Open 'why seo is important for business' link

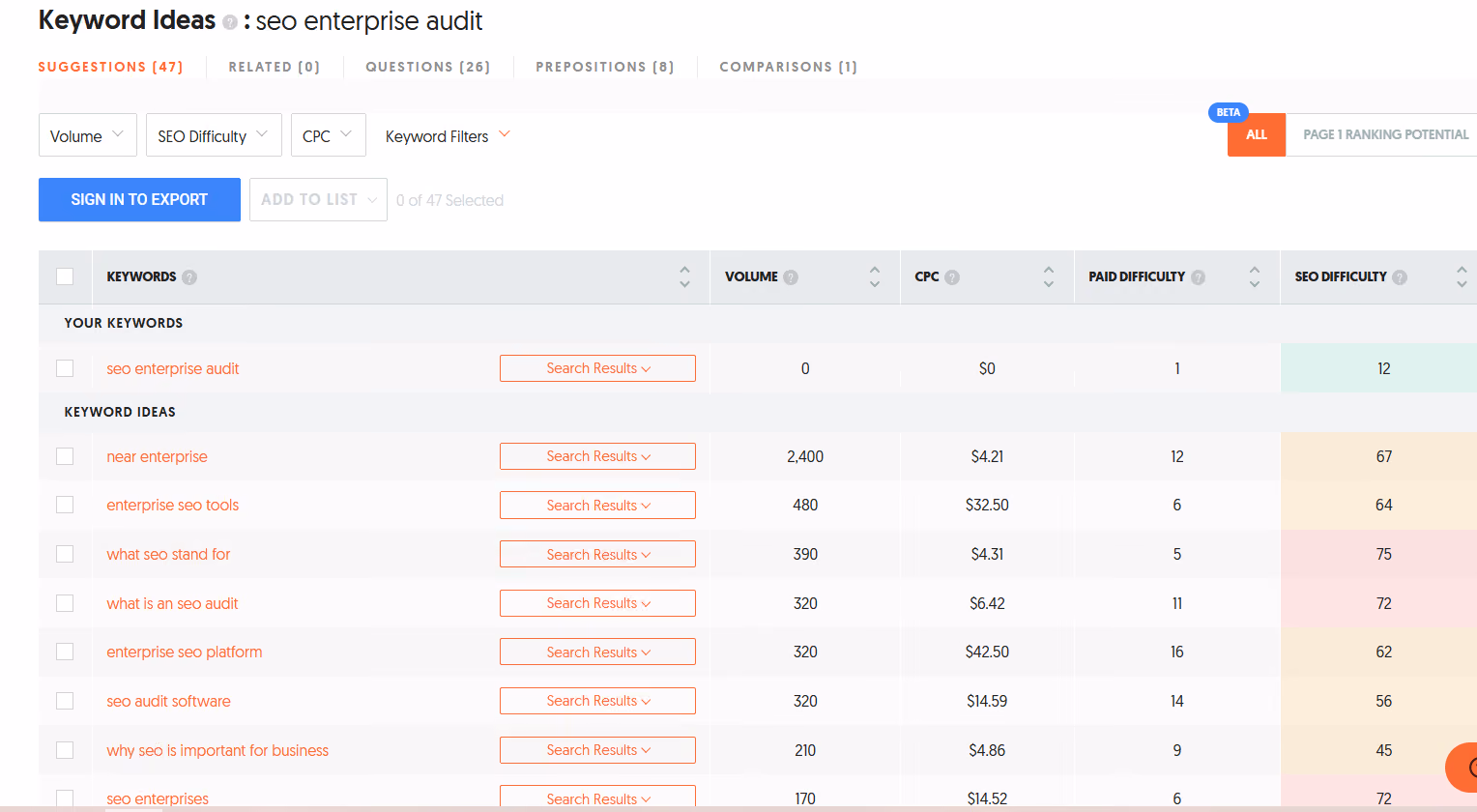(x=217, y=750)
